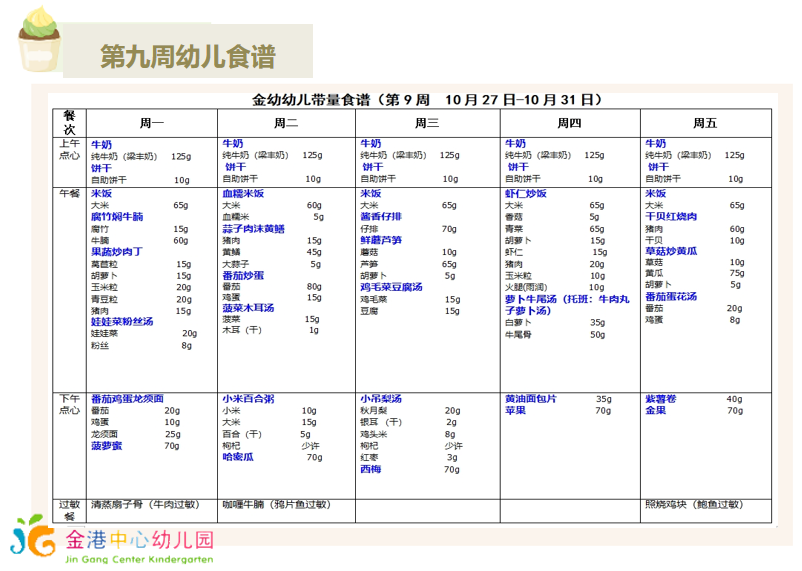Click the fruit name 西梅

[371, 469]
